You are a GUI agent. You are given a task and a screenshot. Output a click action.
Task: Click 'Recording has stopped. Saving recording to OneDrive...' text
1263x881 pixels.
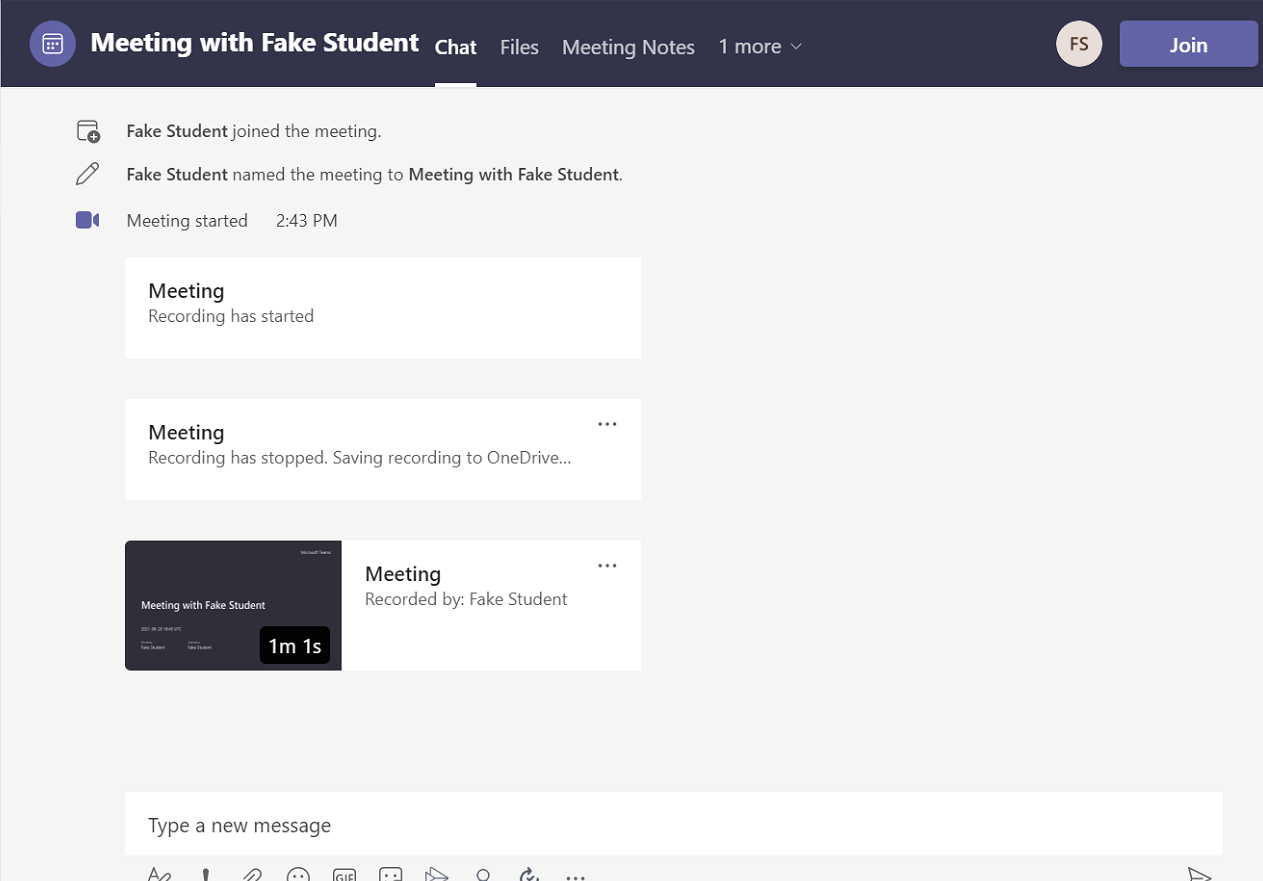pyautogui.click(x=360, y=458)
